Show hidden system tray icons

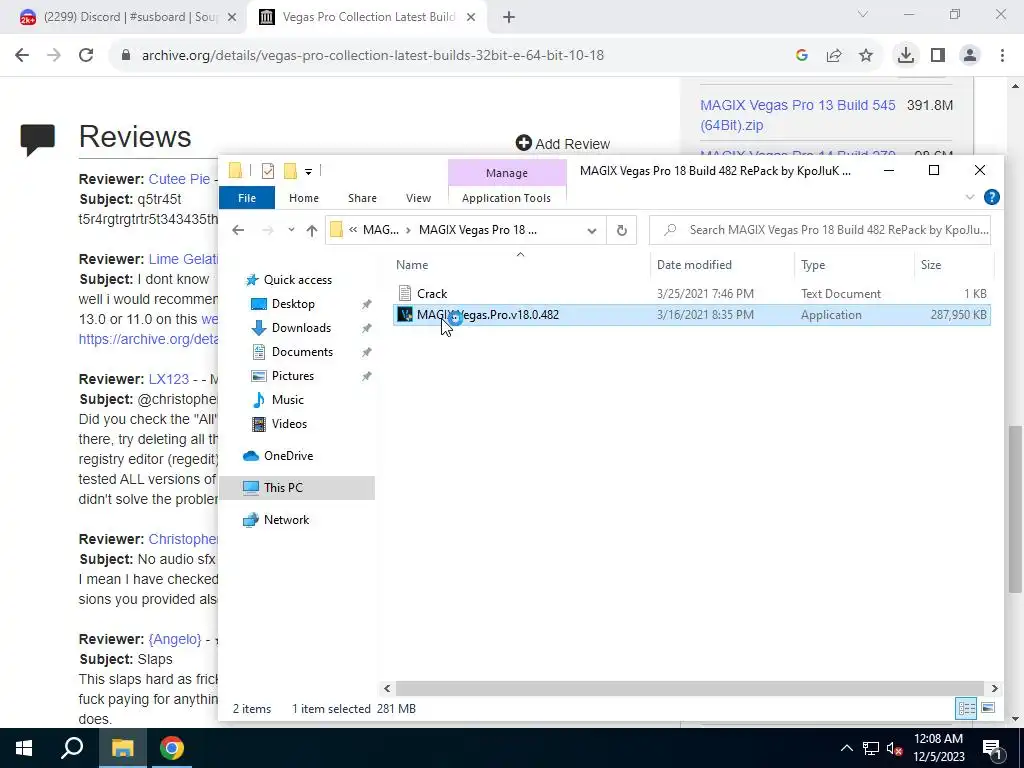[x=846, y=748]
